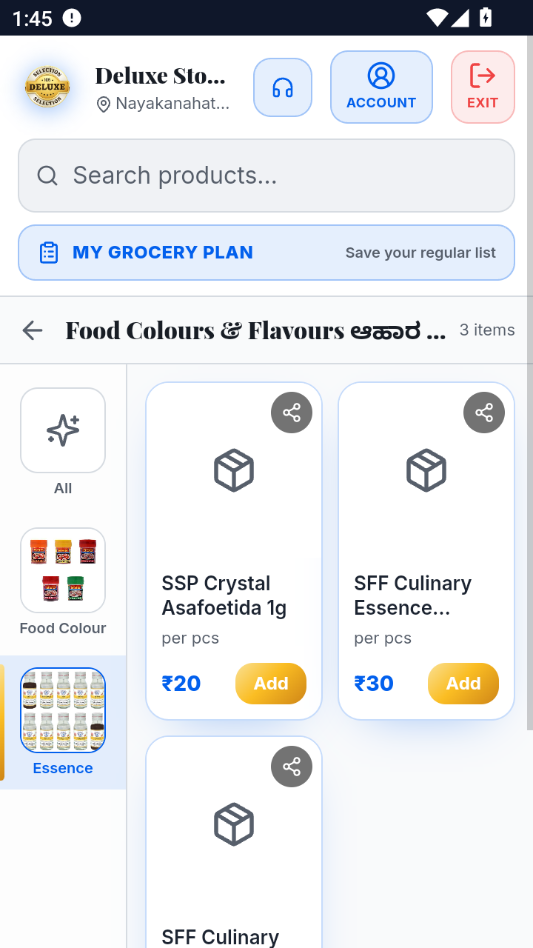Viewport: 533px width, 948px height.
Task: Open the Account profile
Action: (x=381, y=87)
